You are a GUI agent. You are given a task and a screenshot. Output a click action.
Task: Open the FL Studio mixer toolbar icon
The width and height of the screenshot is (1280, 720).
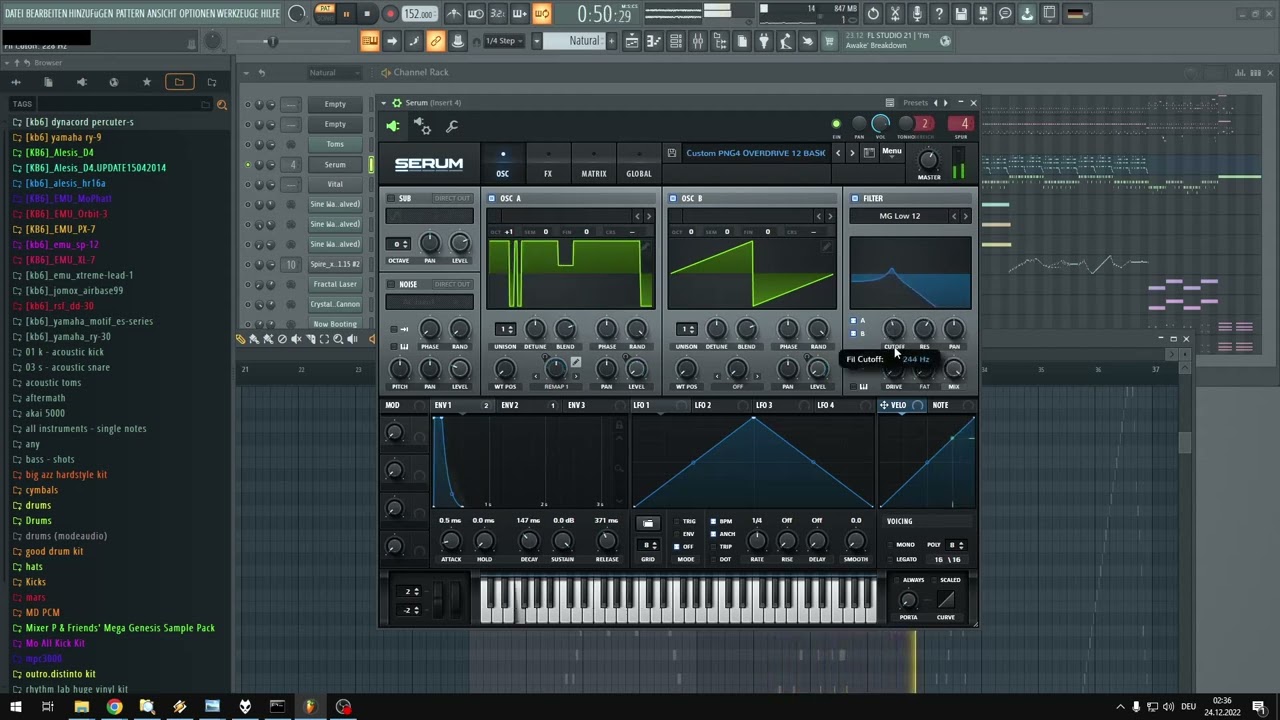(x=697, y=41)
